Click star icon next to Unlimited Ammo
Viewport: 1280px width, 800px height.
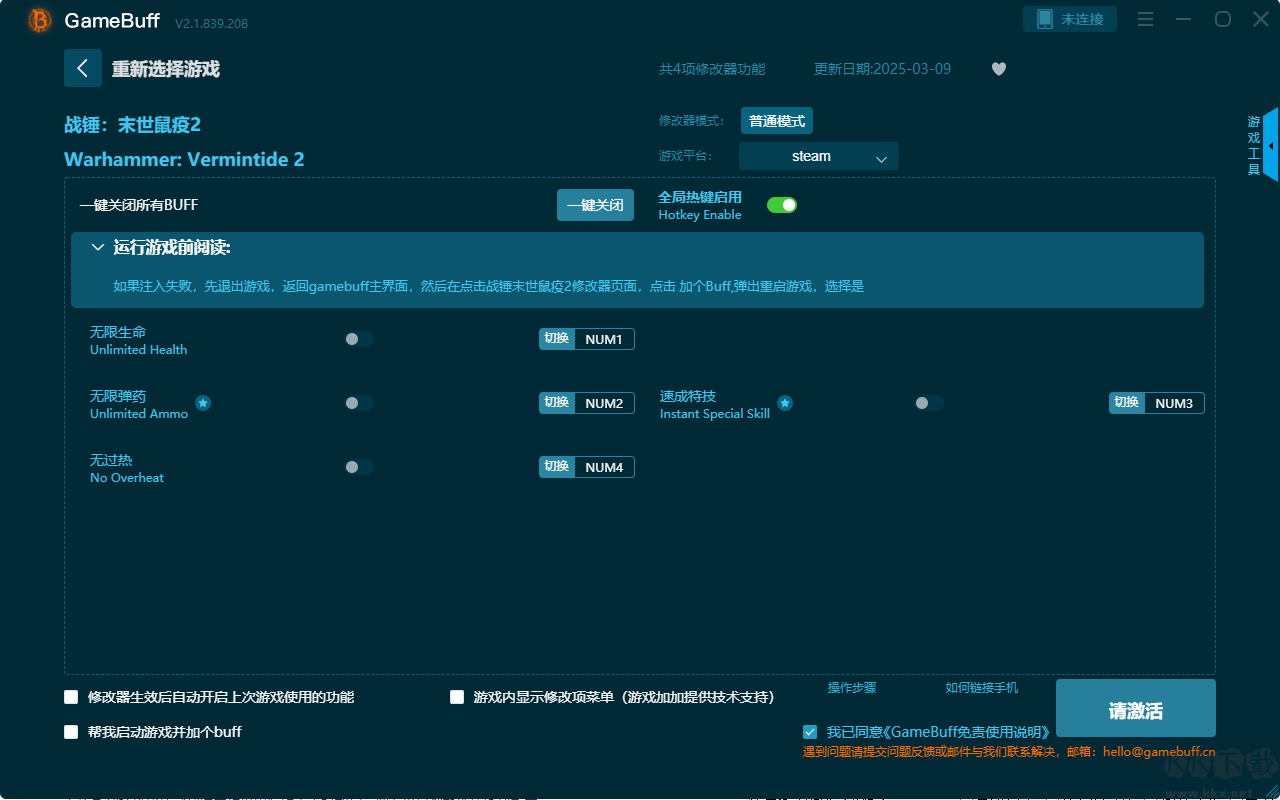[203, 403]
